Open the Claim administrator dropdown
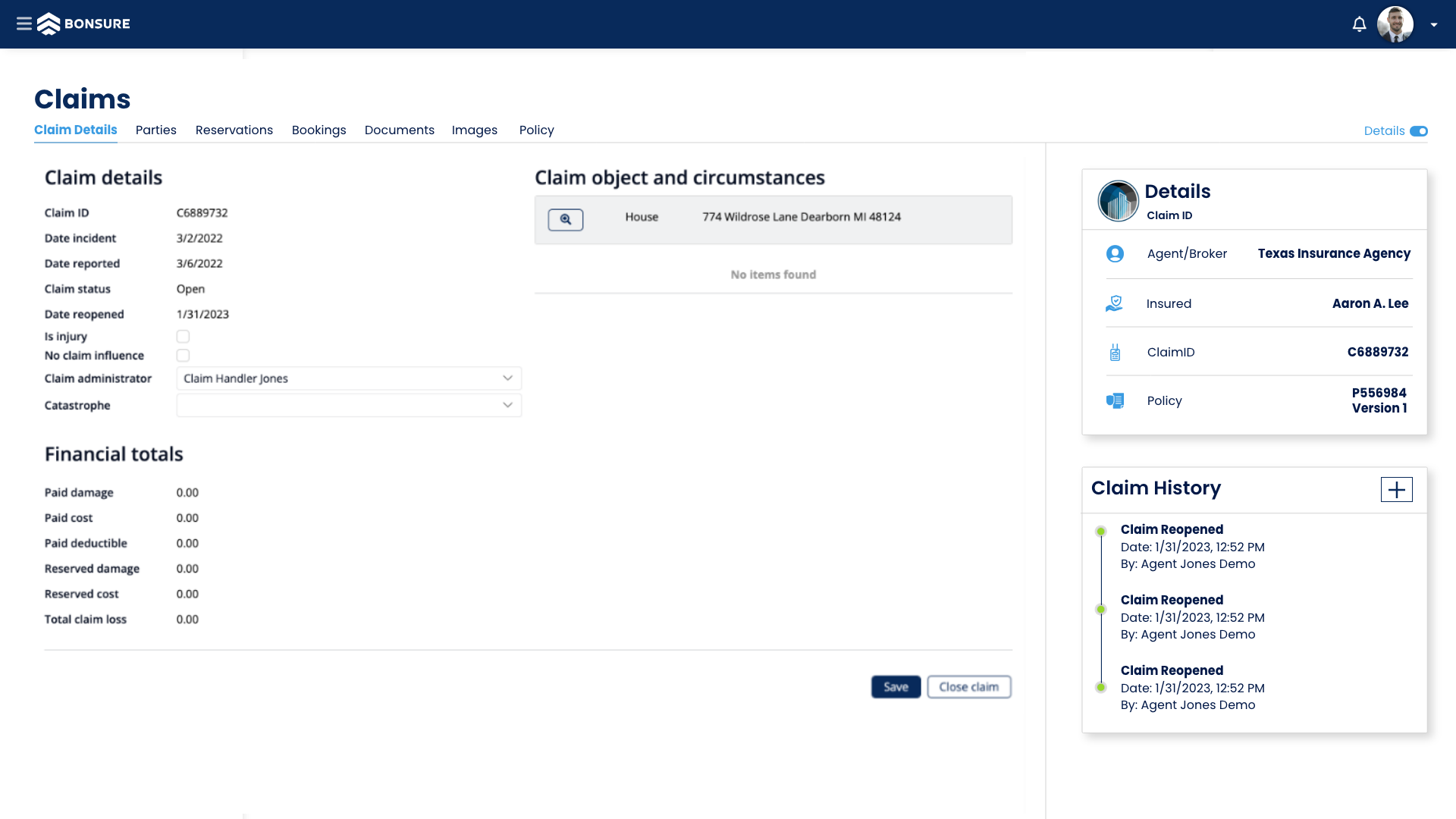Image resolution: width=1456 pixels, height=819 pixels. [507, 378]
